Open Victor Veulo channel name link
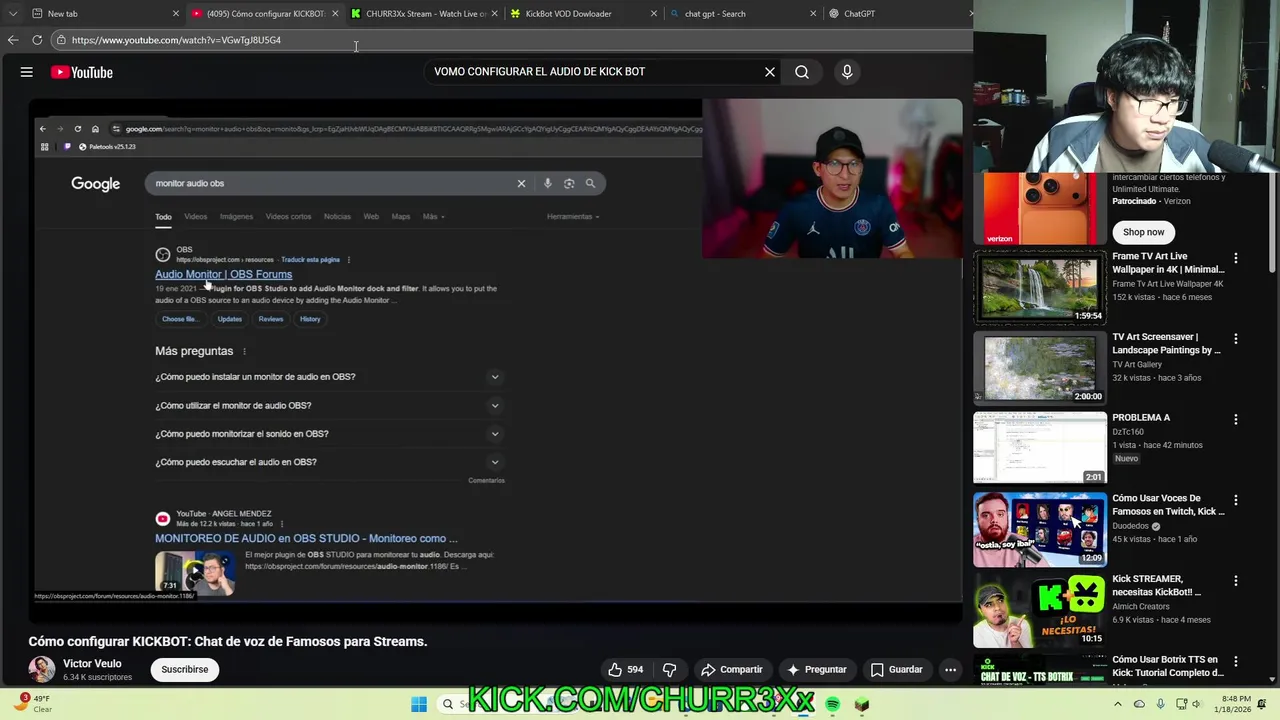Screen dimensions: 1280x720 tap(92, 663)
